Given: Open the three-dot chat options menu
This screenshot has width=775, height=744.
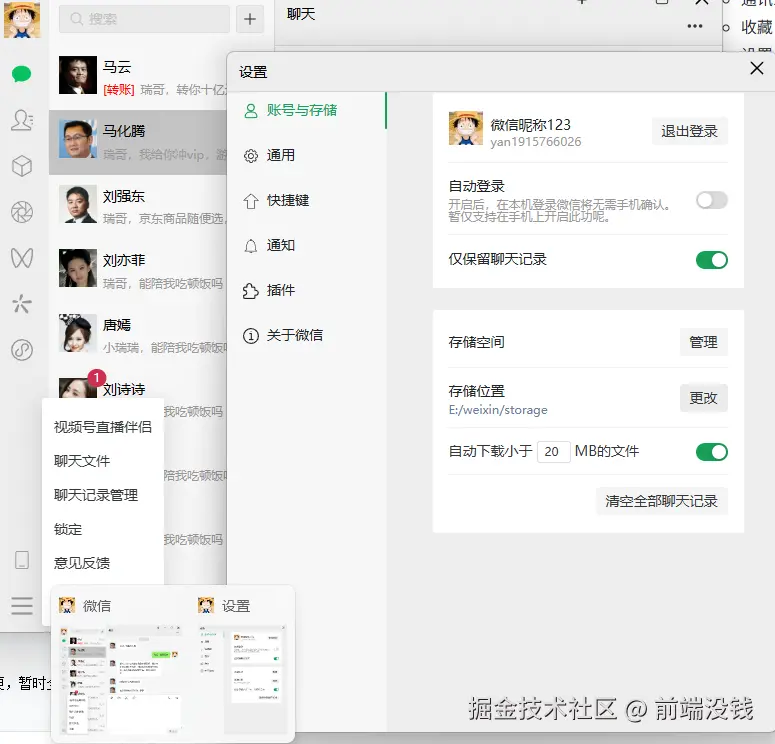Looking at the screenshot, I should tap(694, 26).
